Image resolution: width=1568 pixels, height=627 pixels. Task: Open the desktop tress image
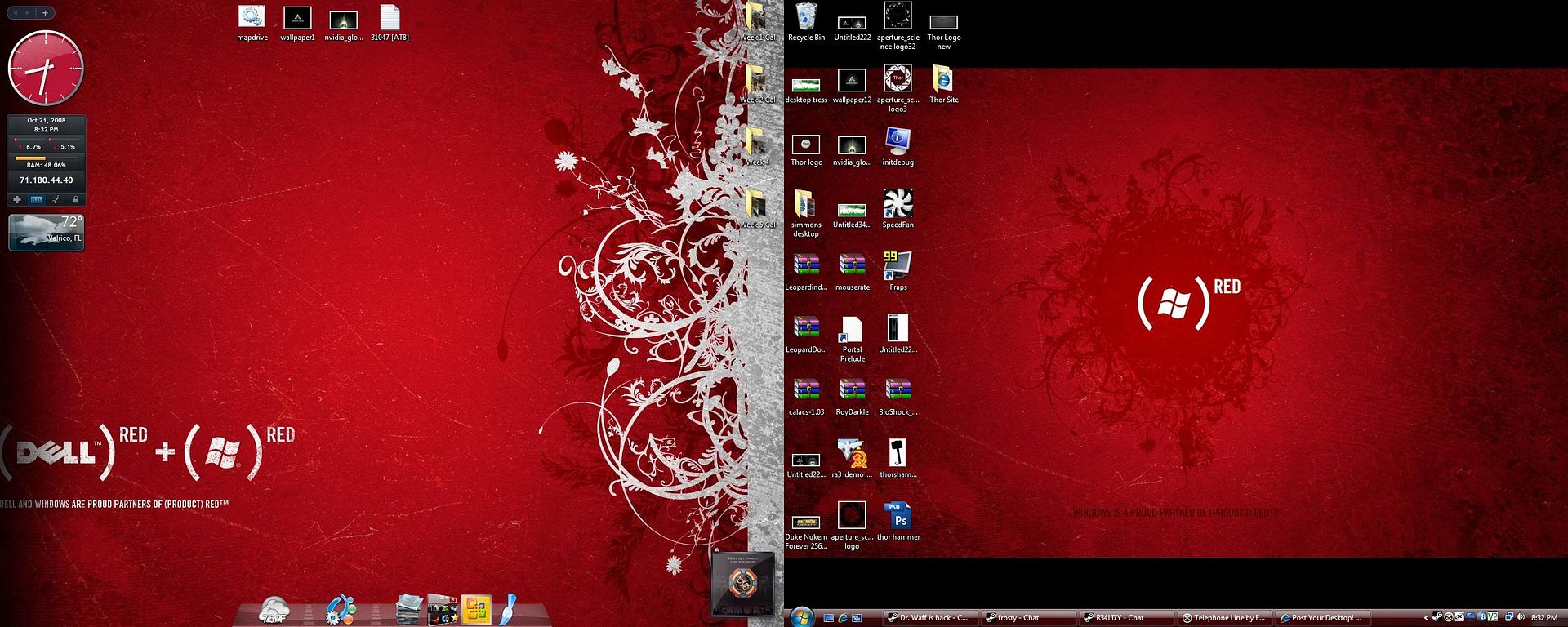[806, 90]
